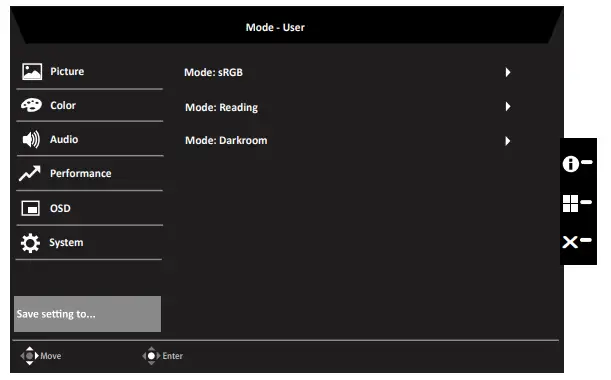Click the Move hint label

click(51, 356)
